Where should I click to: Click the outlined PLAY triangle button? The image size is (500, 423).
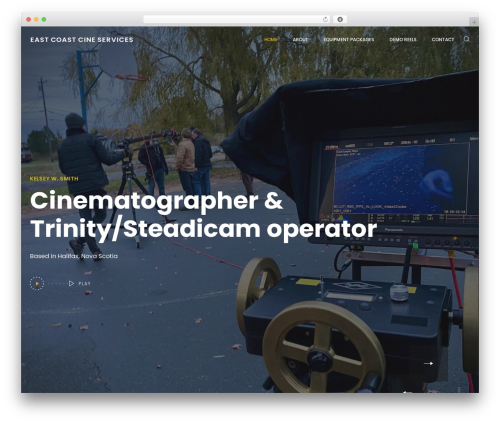(71, 283)
